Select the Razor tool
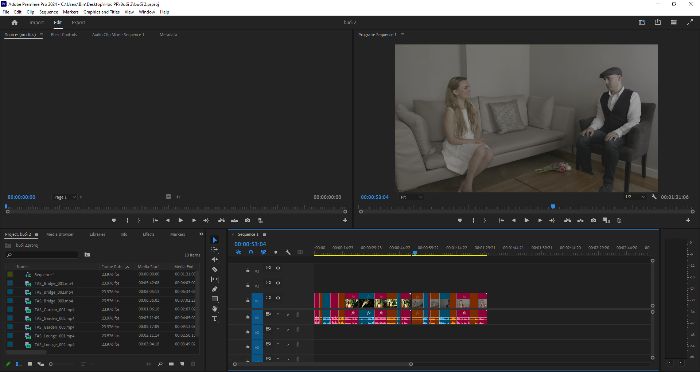Viewport: 700px width, 372px height. (215, 269)
